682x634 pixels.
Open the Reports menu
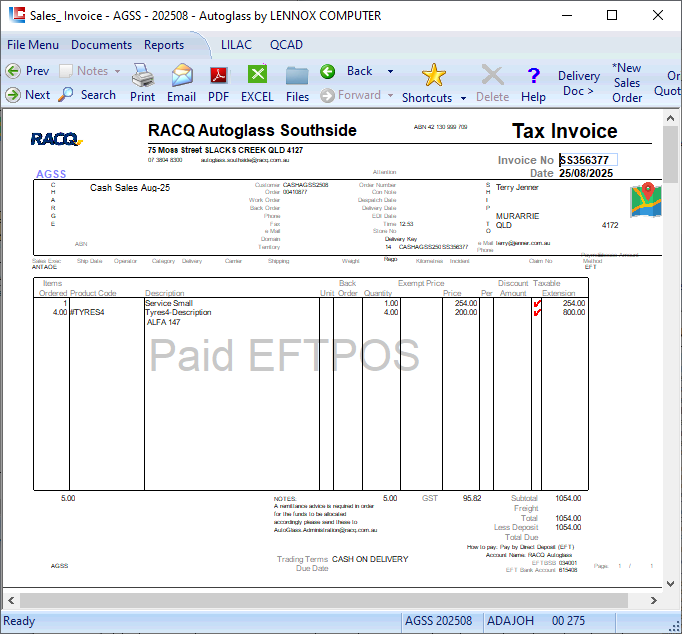[x=164, y=45]
